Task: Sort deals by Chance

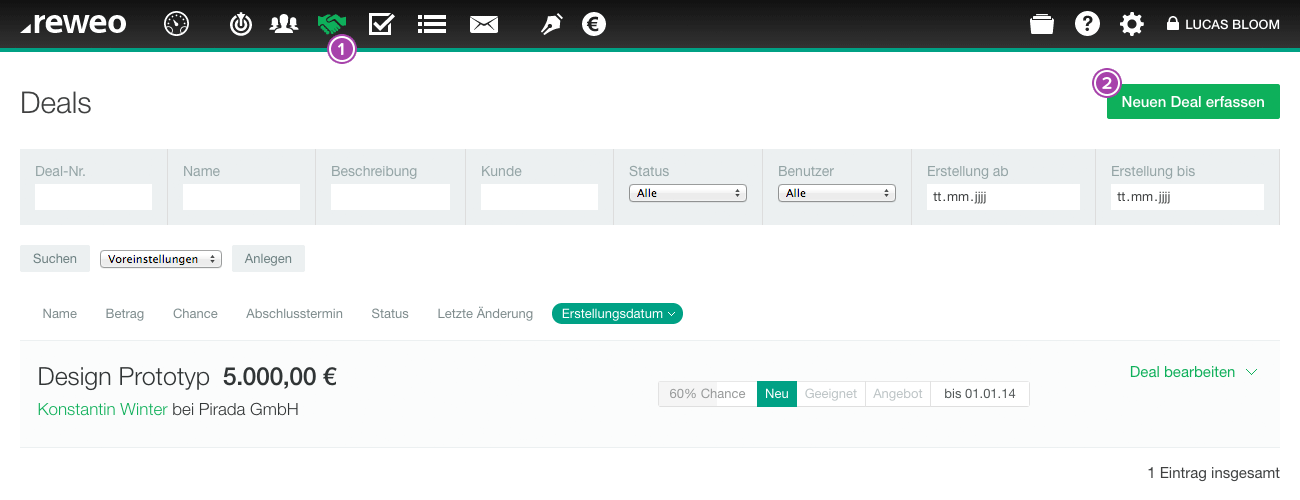Action: coord(195,313)
